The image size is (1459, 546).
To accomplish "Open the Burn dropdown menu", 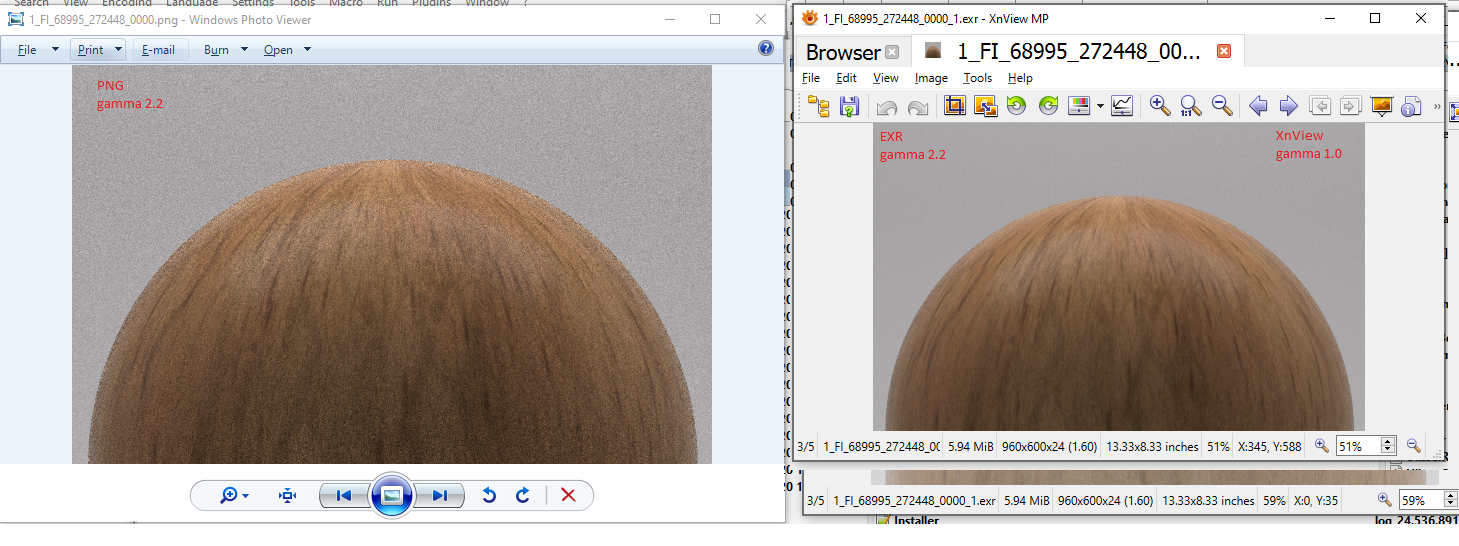I will 226,50.
